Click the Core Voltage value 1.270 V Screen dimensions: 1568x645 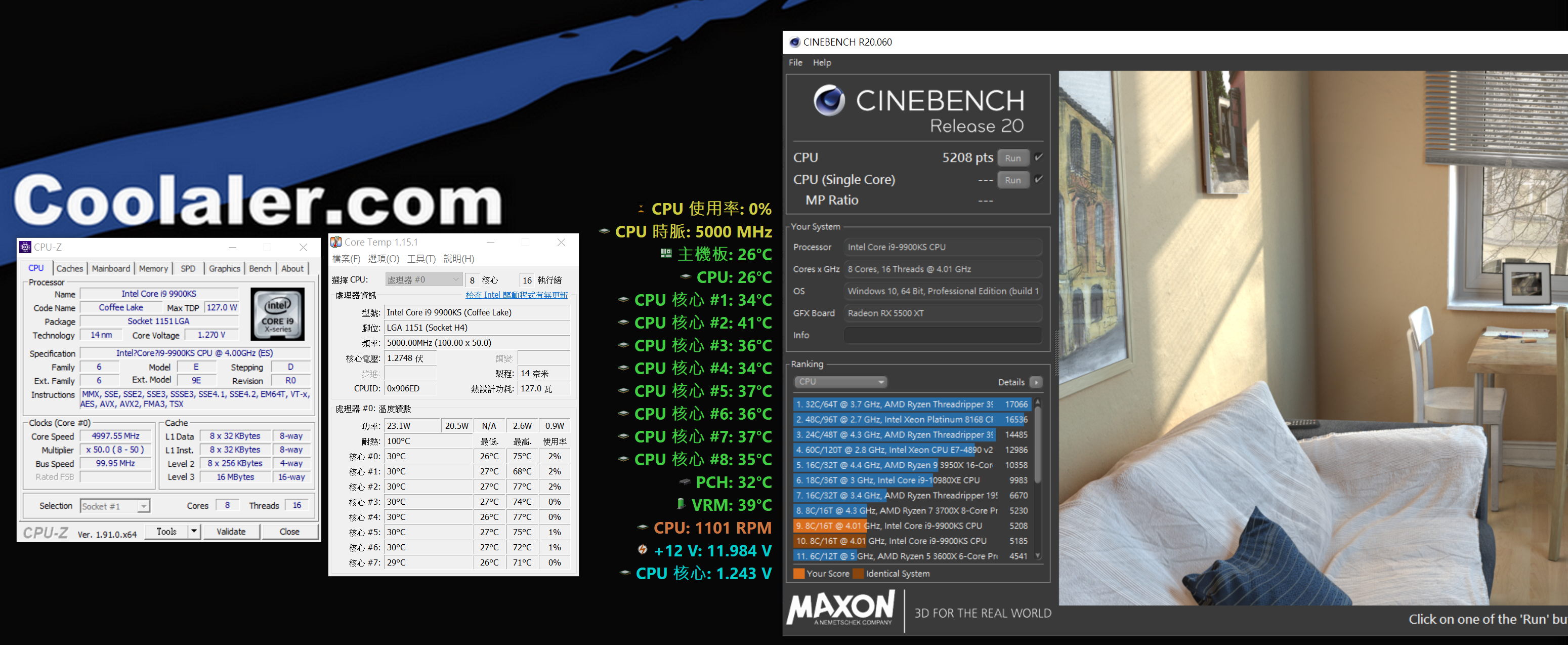[x=211, y=335]
